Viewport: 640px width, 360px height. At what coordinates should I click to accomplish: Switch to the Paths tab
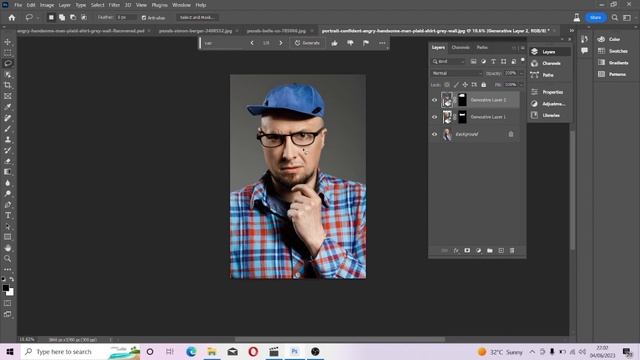[x=482, y=47]
